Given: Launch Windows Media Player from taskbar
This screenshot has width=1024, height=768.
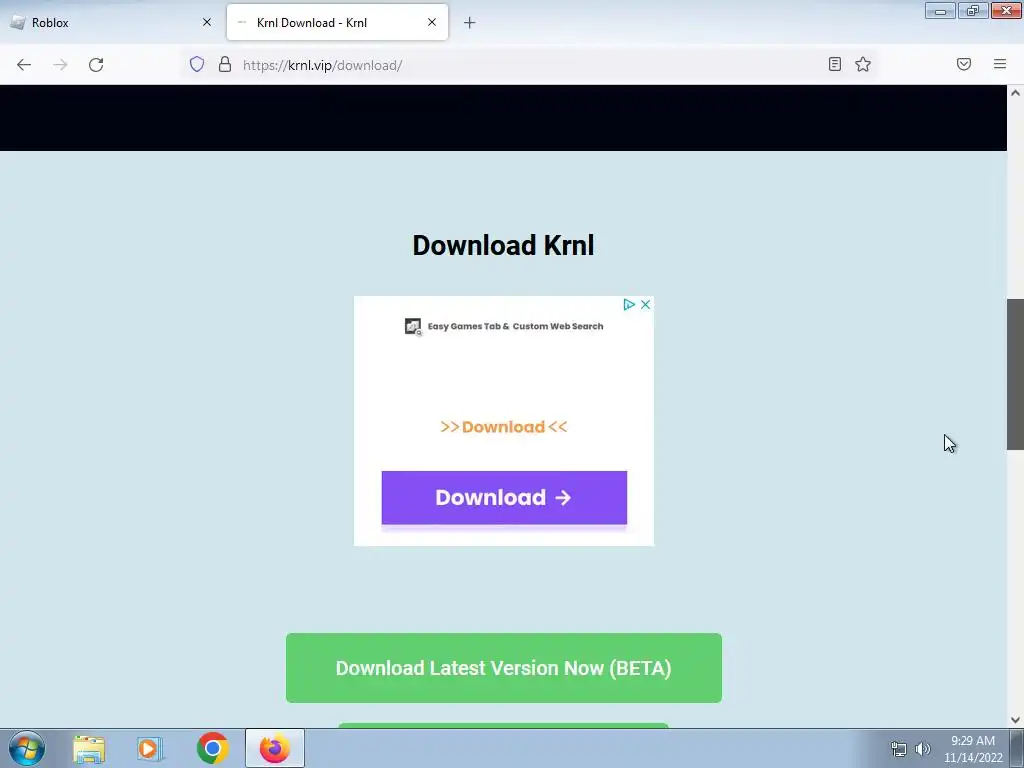Looking at the screenshot, I should pyautogui.click(x=149, y=749).
